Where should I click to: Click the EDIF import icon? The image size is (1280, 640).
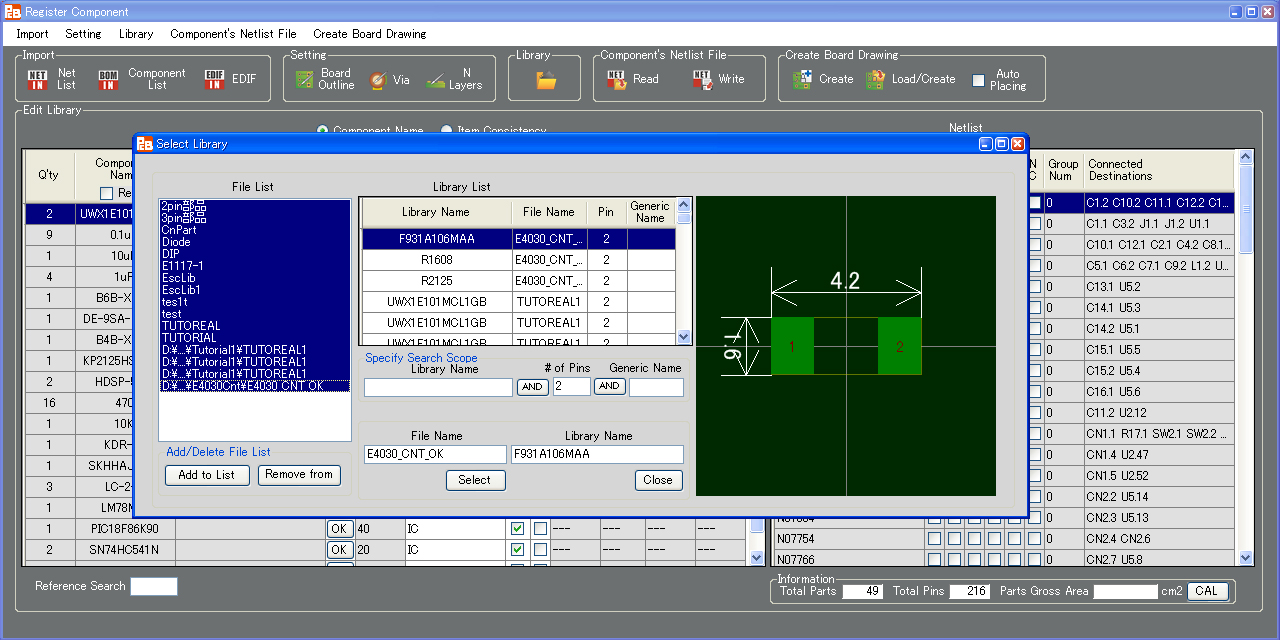pos(214,80)
